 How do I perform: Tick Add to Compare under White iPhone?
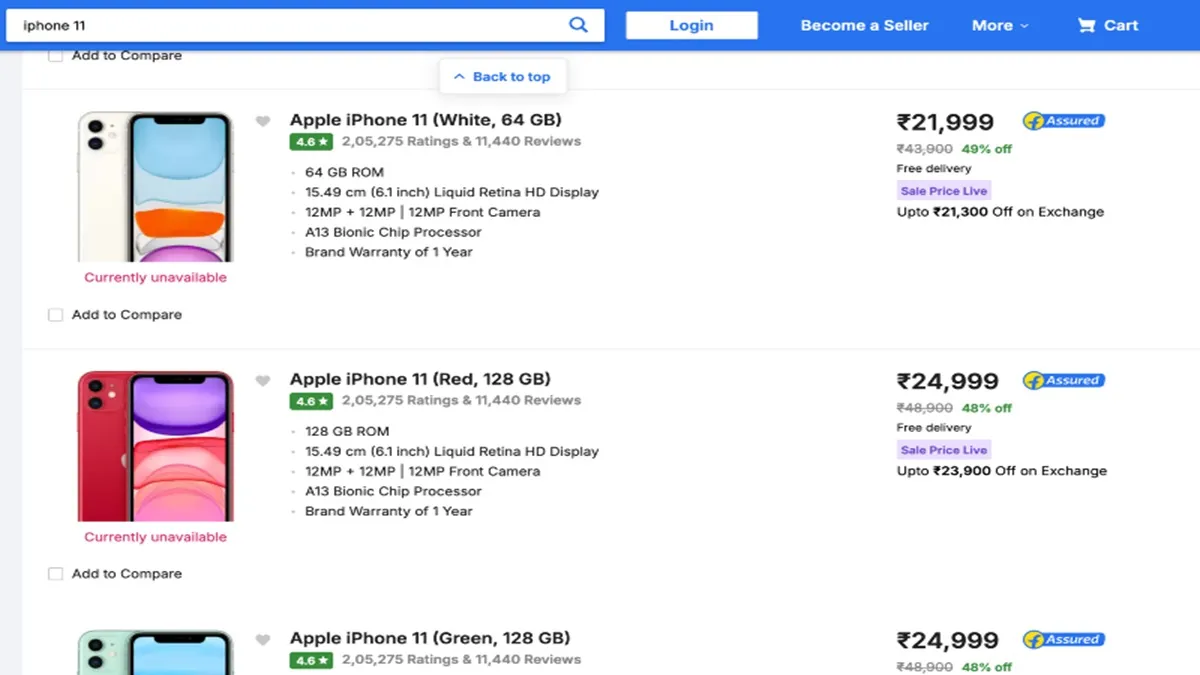pos(56,315)
